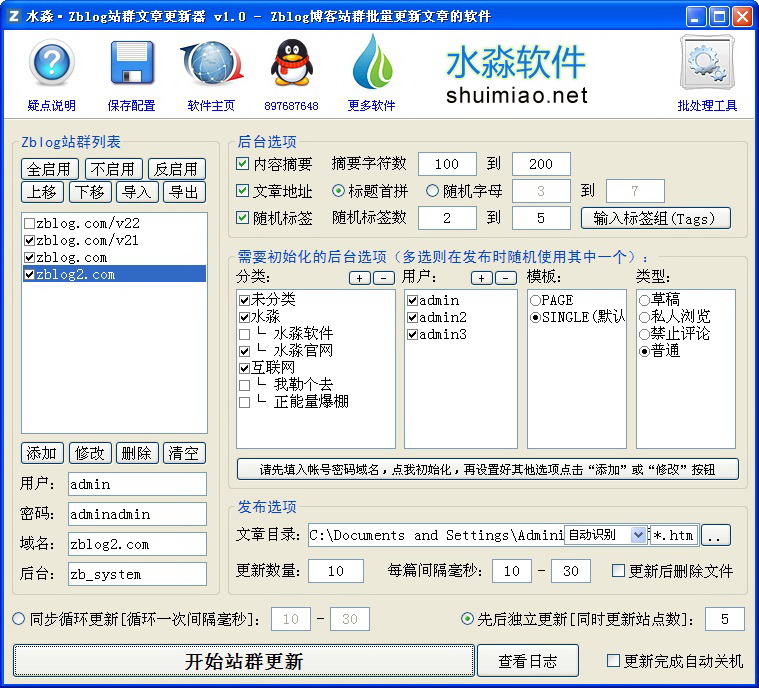This screenshot has width=759, height=688.
Task: Choose the 草稿 article type
Action: 644,300
